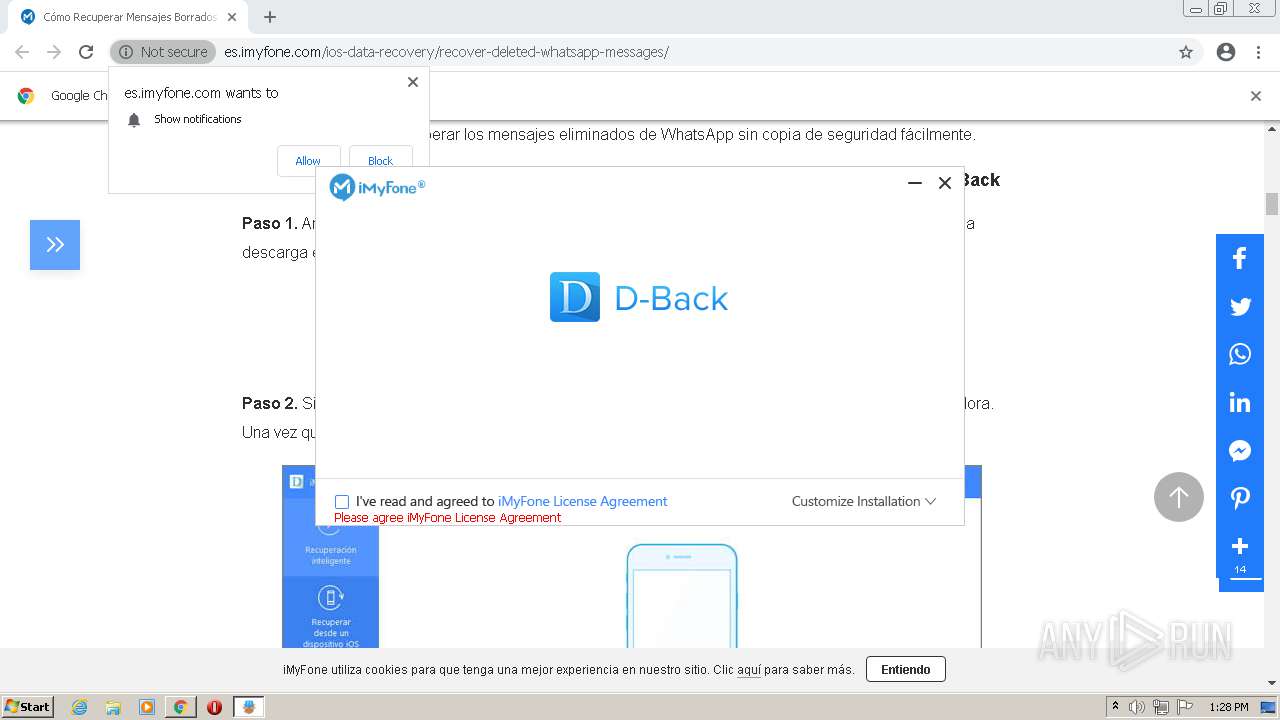Image resolution: width=1280 pixels, height=720 pixels.
Task: Minimize the iMyFone installer window
Action: [x=914, y=183]
